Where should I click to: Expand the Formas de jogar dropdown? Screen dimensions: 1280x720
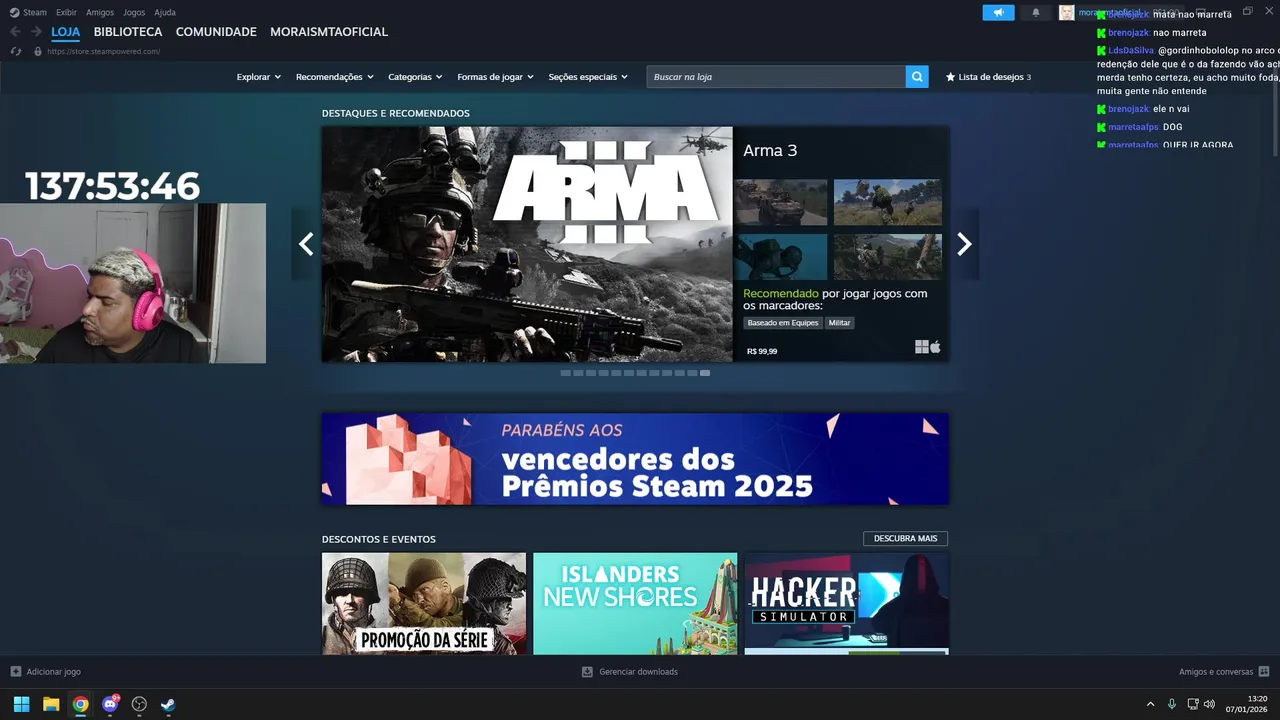[495, 77]
